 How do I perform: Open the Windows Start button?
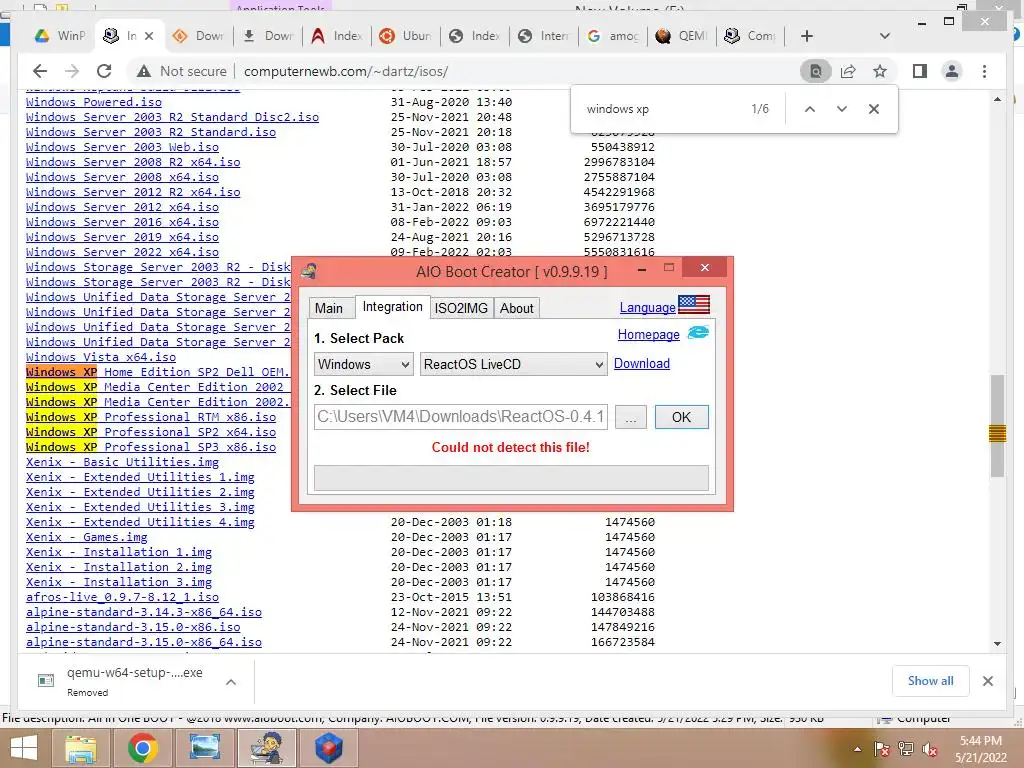tap(24, 748)
